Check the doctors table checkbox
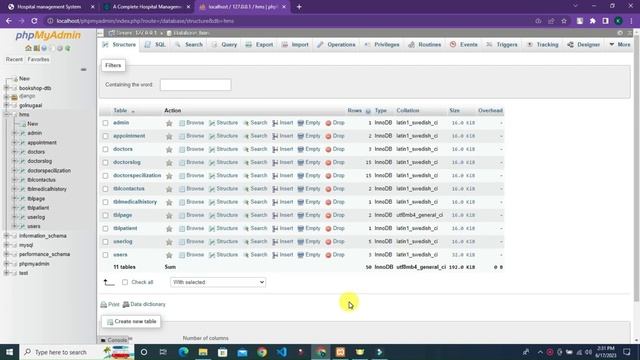This screenshot has height=360, width=640. click(x=105, y=149)
